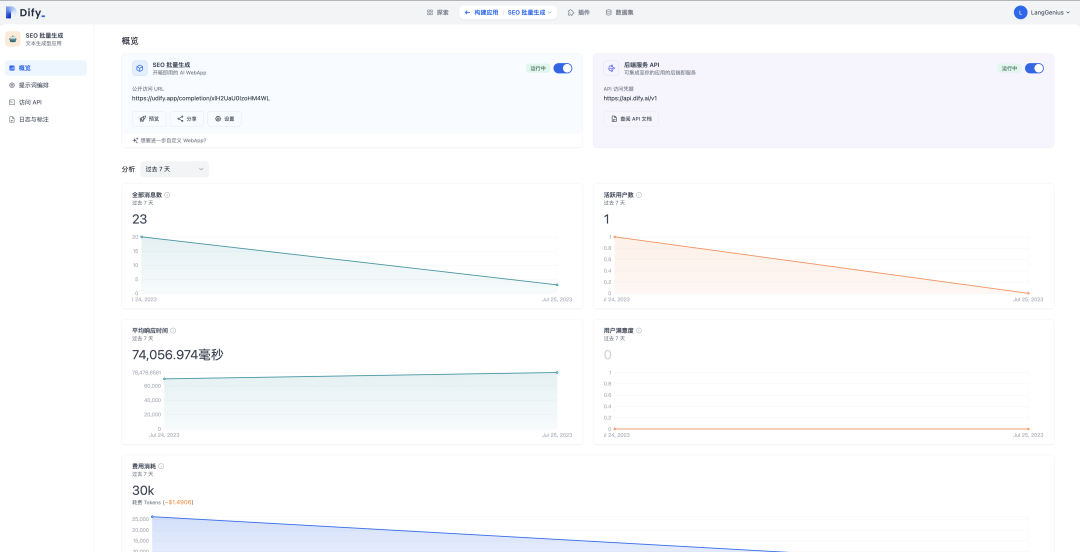Image resolution: width=1080 pixels, height=552 pixels.
Task: Click the ~$1.4906 cost figure
Action: pos(178,502)
